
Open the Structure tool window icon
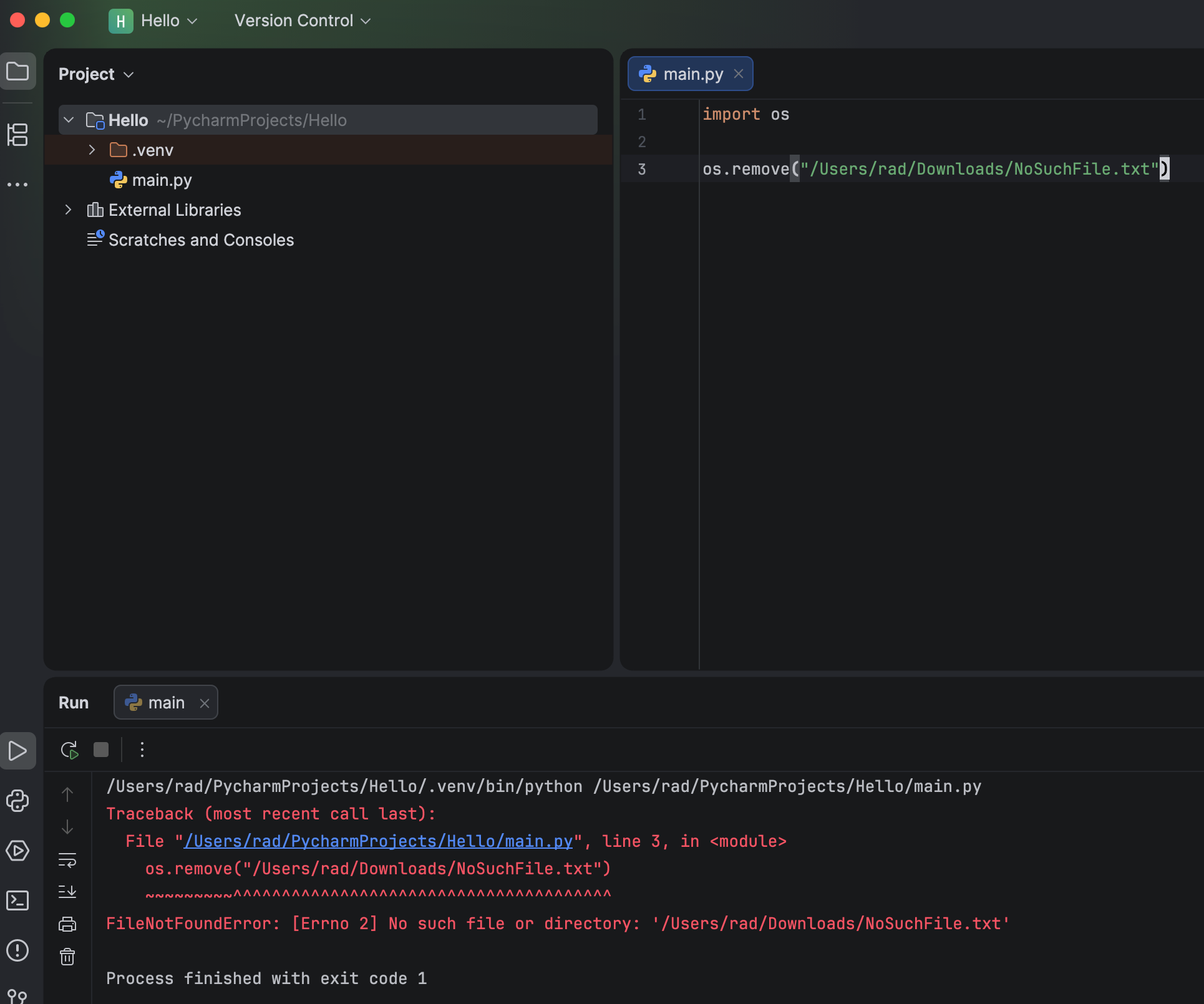pos(17,135)
